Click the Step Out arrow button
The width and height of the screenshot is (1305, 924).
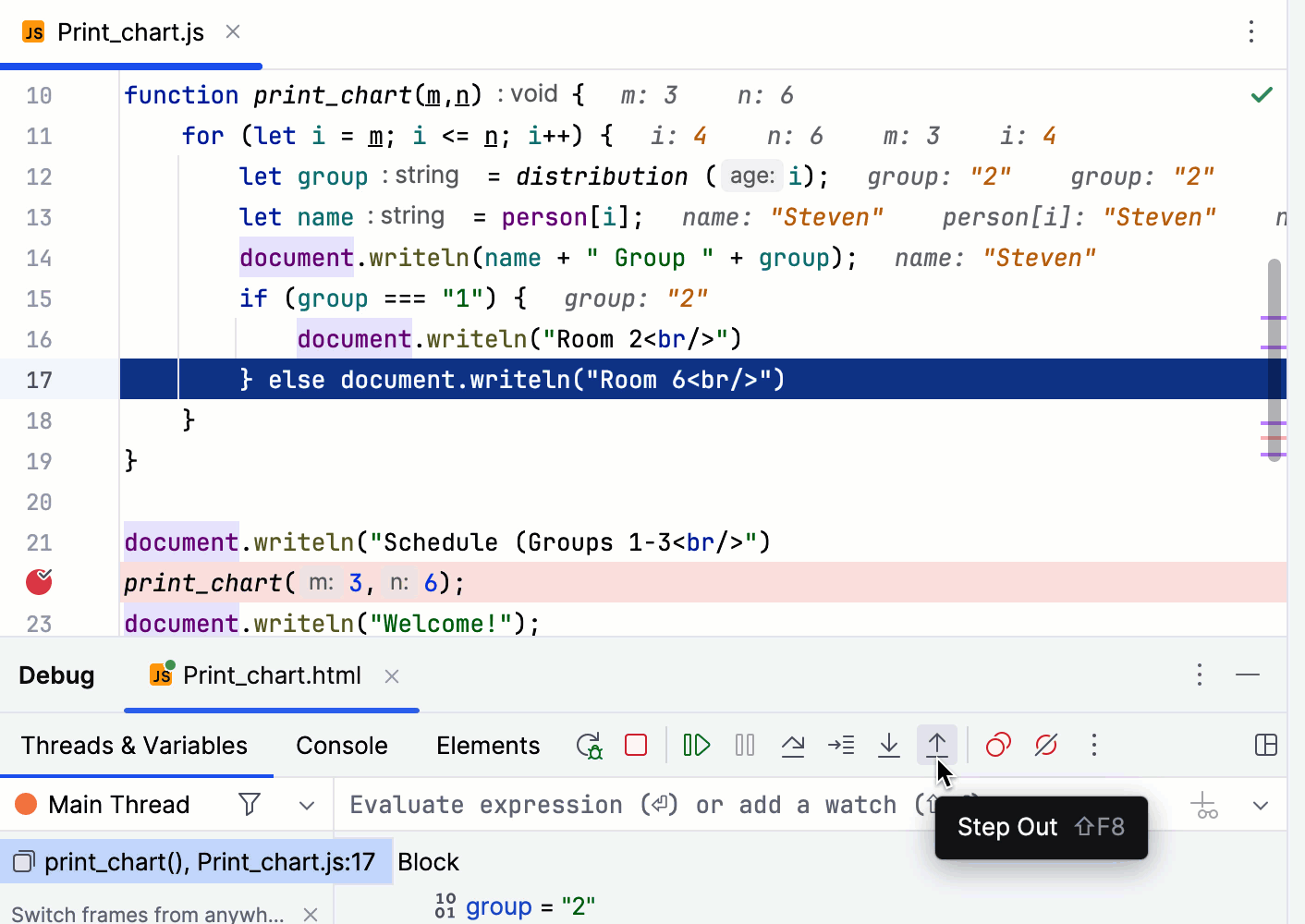click(x=937, y=745)
